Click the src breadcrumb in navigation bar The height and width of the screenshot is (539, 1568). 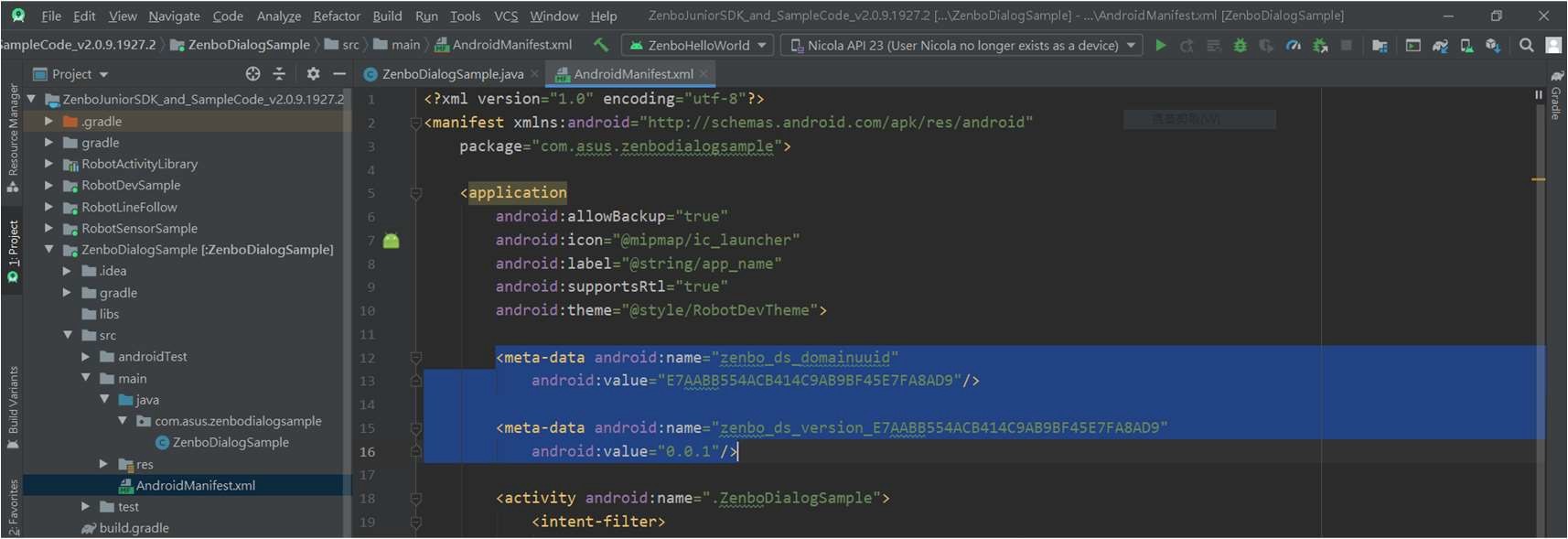342,45
